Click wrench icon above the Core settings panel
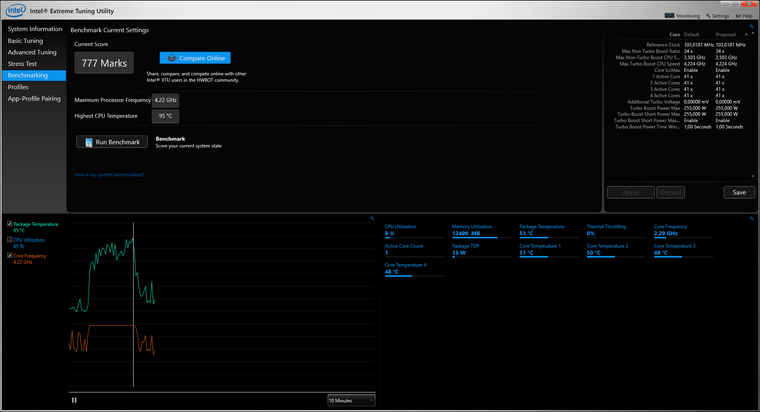The image size is (760, 412). point(752,27)
